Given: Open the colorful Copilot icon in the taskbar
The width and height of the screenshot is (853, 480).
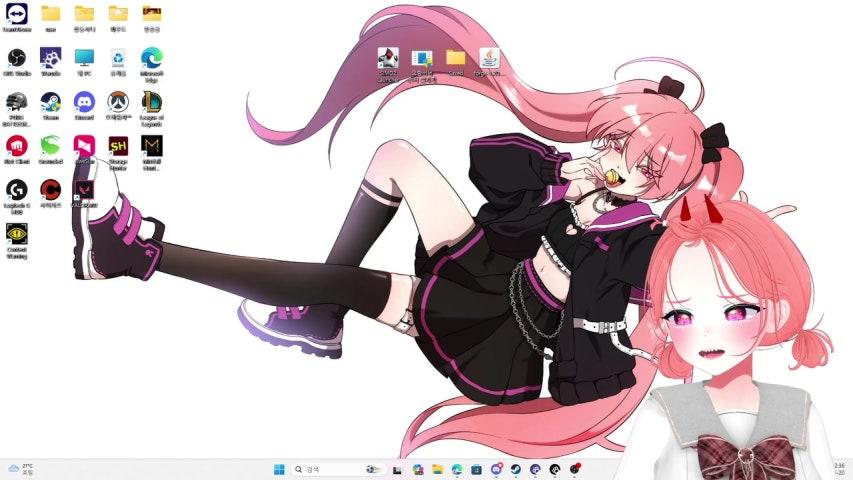Looking at the screenshot, I should click(418, 469).
